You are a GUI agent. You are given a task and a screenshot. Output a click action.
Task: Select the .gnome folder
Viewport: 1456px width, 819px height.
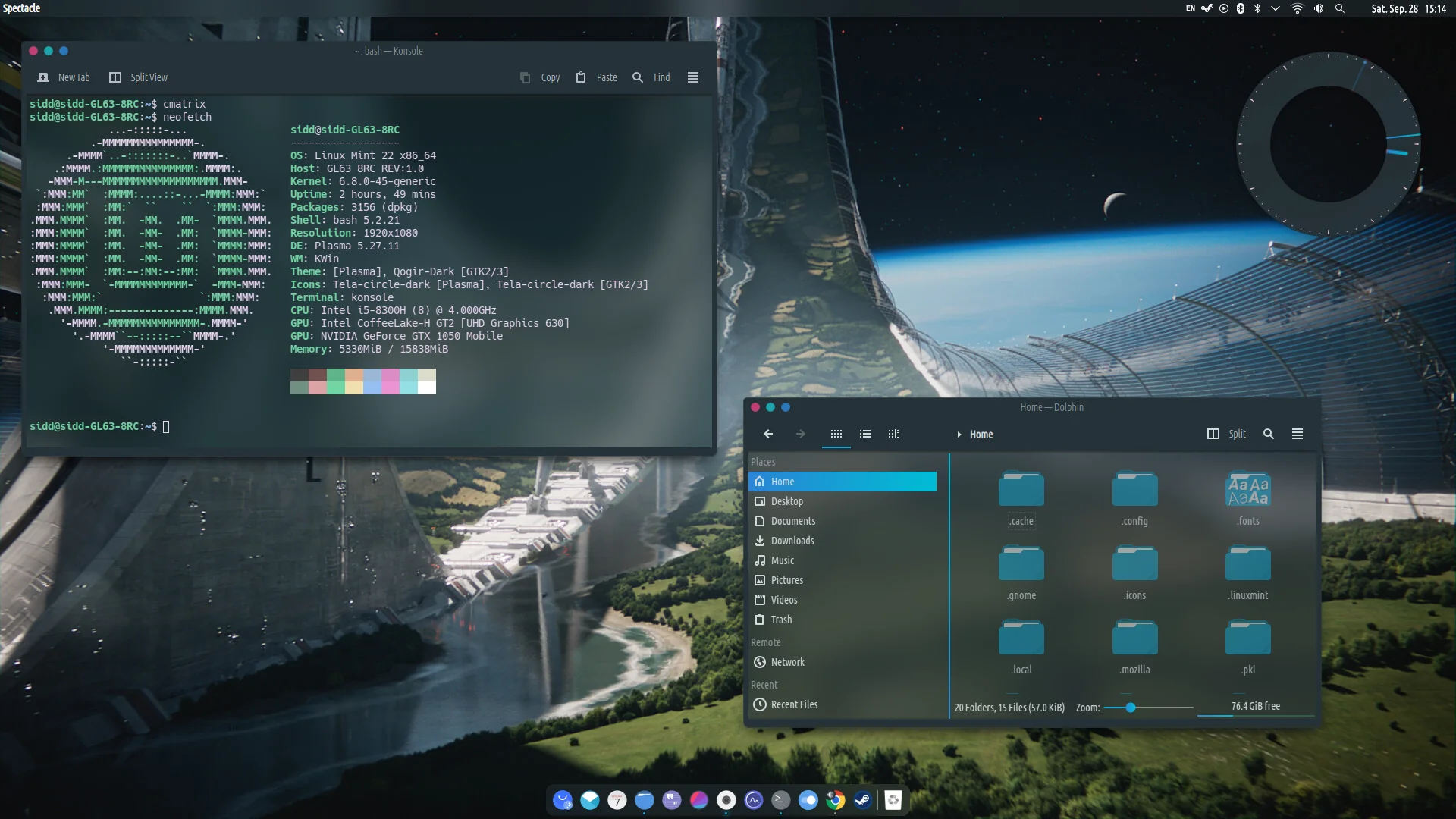[1021, 573]
